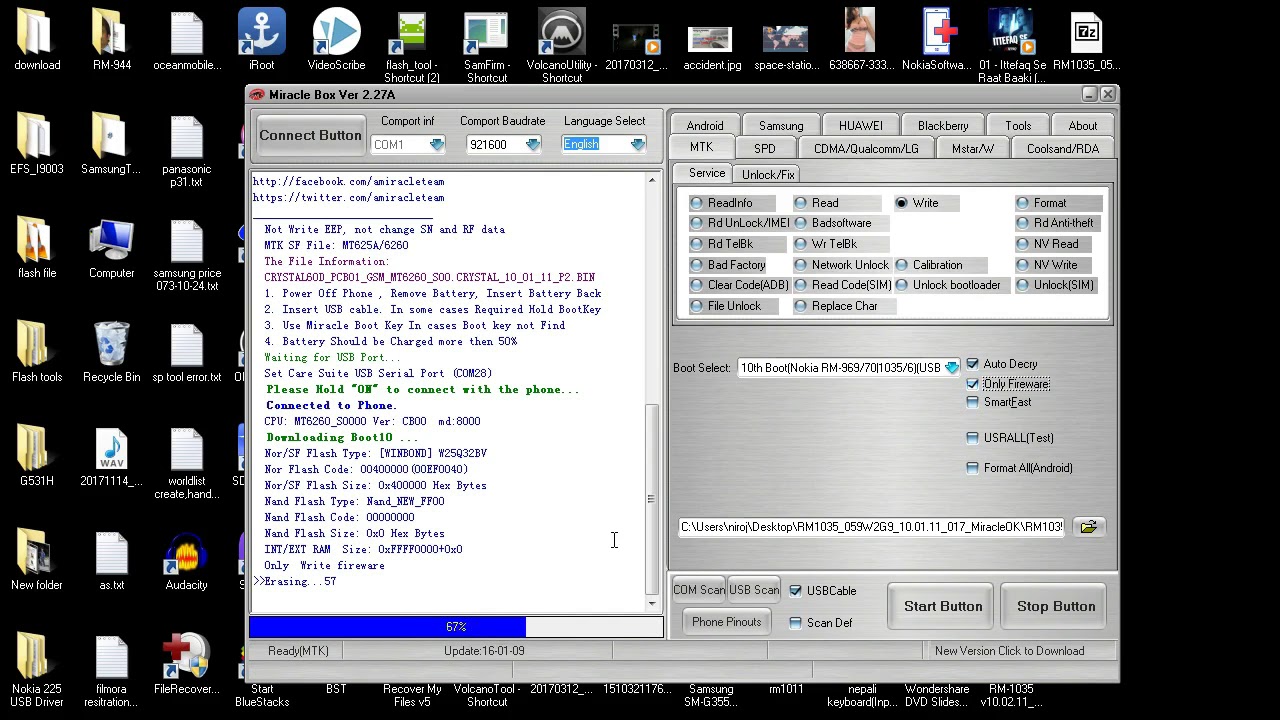The width and height of the screenshot is (1280, 720).
Task: Open the Computer desktop icon
Action: click(111, 248)
